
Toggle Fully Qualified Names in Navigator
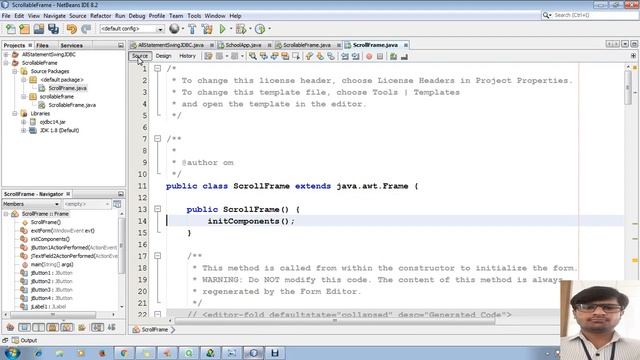pos(82,327)
